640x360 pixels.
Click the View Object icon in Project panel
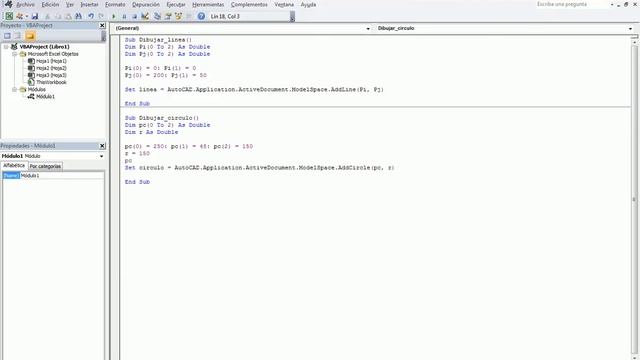pos(18,36)
